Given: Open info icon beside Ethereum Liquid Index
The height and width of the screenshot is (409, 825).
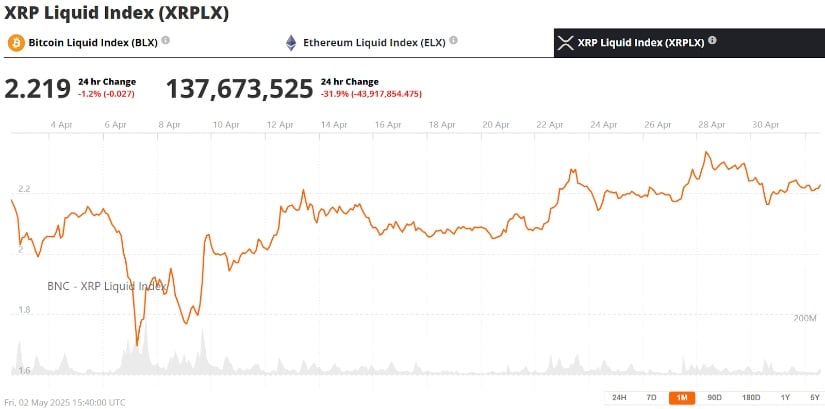Looking at the screenshot, I should 453,41.
